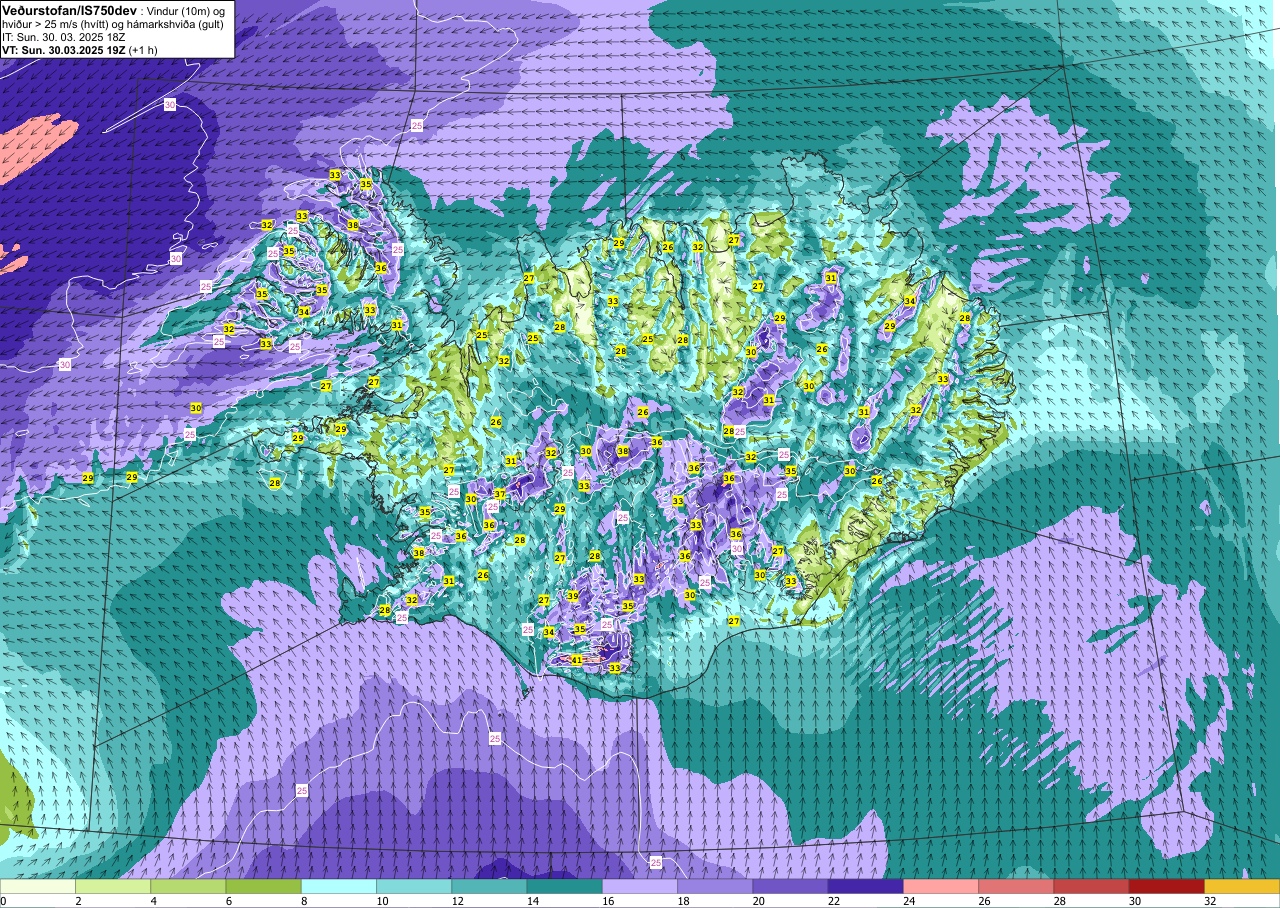
Task: Click the light cyan 8–10 color scale swatch
Action: point(339,886)
